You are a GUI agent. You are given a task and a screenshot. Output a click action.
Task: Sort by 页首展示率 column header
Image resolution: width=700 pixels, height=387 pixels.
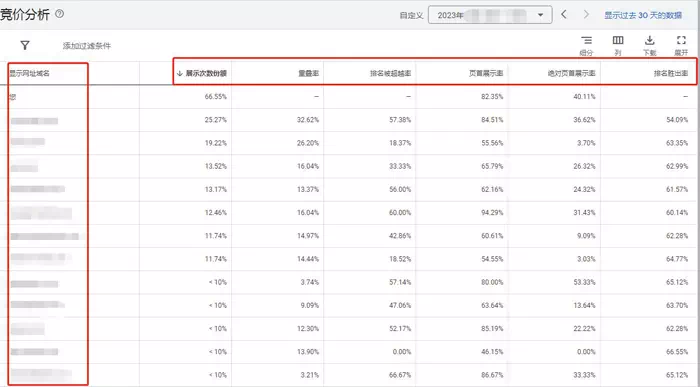coord(486,73)
